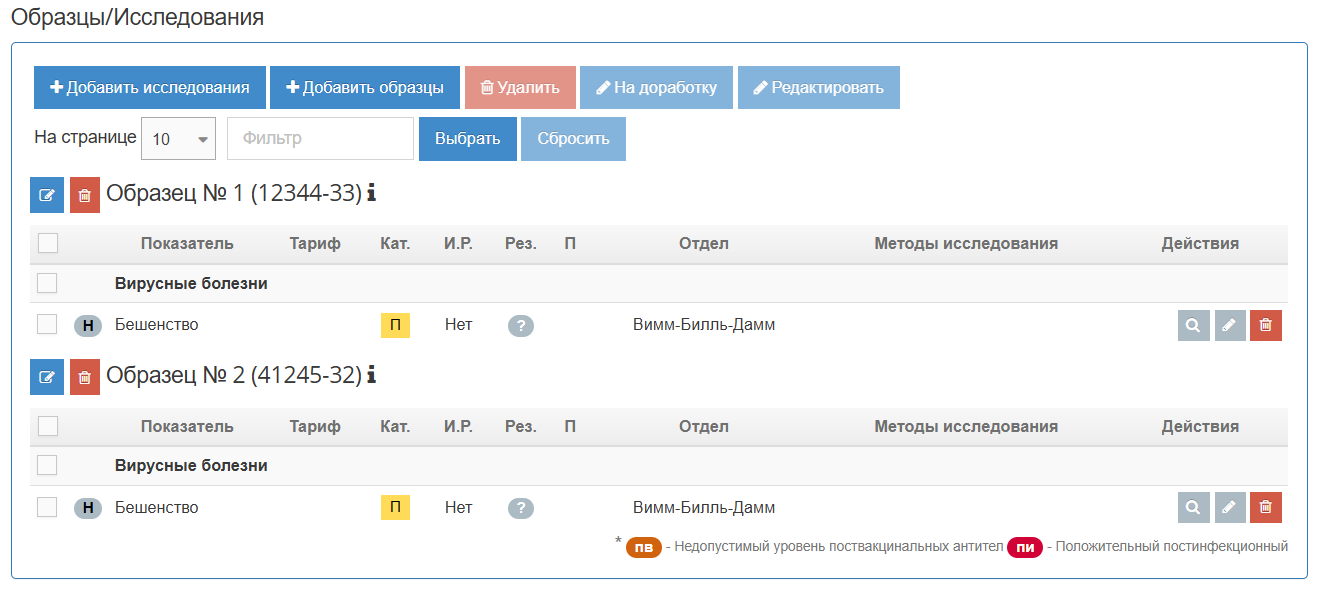This screenshot has height=594, width=1320.
Task: Click the info icon next to Образец № 2
Action: [x=372, y=375]
